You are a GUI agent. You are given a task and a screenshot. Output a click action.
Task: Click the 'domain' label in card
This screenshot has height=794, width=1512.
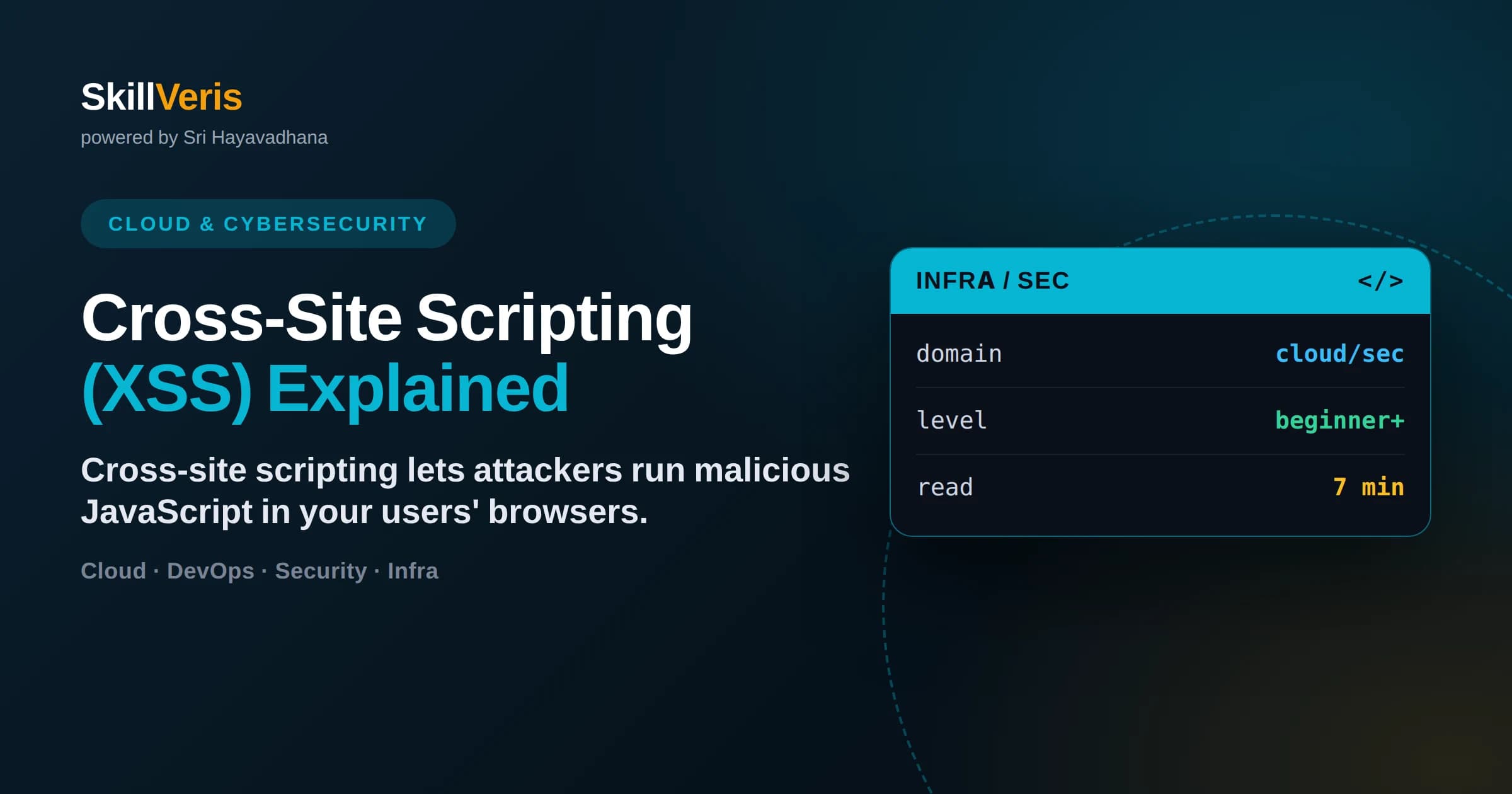959,354
